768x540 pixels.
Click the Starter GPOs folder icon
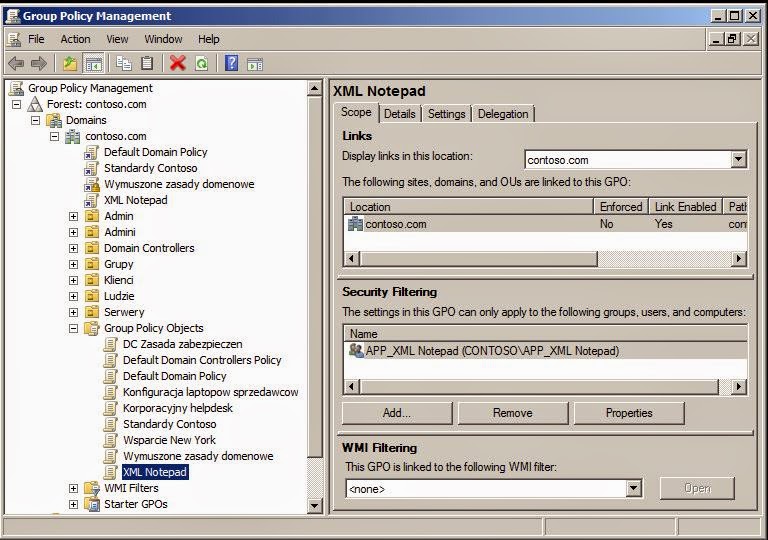tap(92, 504)
